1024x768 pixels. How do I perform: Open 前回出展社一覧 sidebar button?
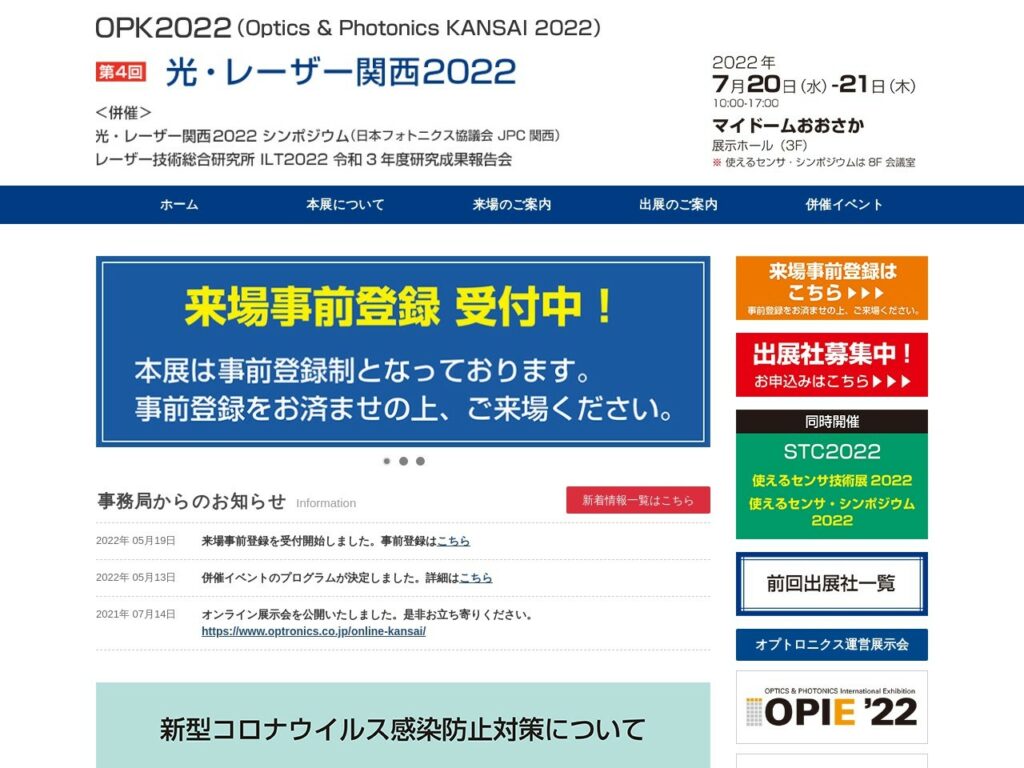[831, 584]
